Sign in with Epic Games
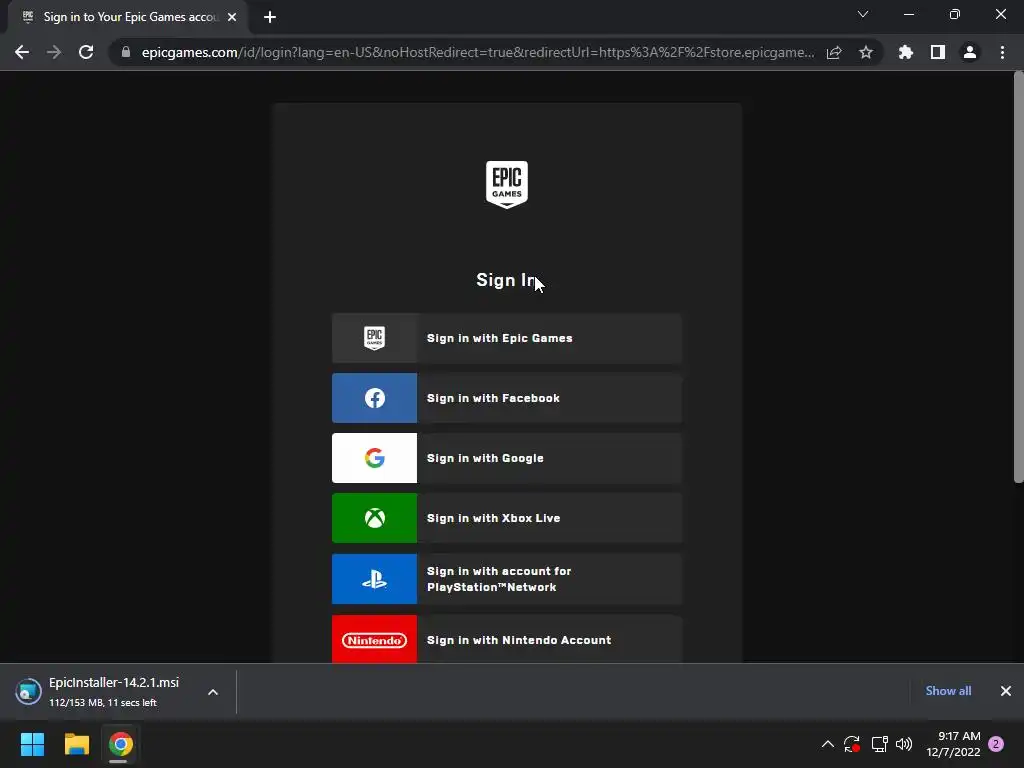 pos(507,338)
